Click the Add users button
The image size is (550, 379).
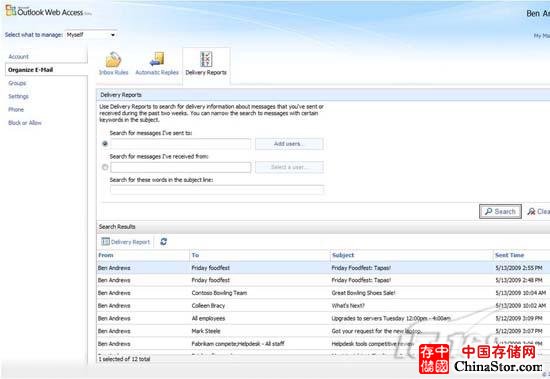coord(289,144)
